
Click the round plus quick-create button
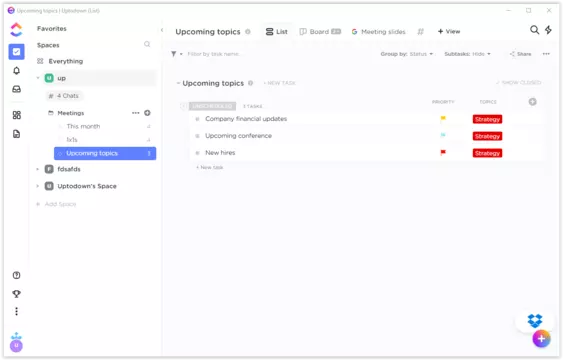pos(541,339)
